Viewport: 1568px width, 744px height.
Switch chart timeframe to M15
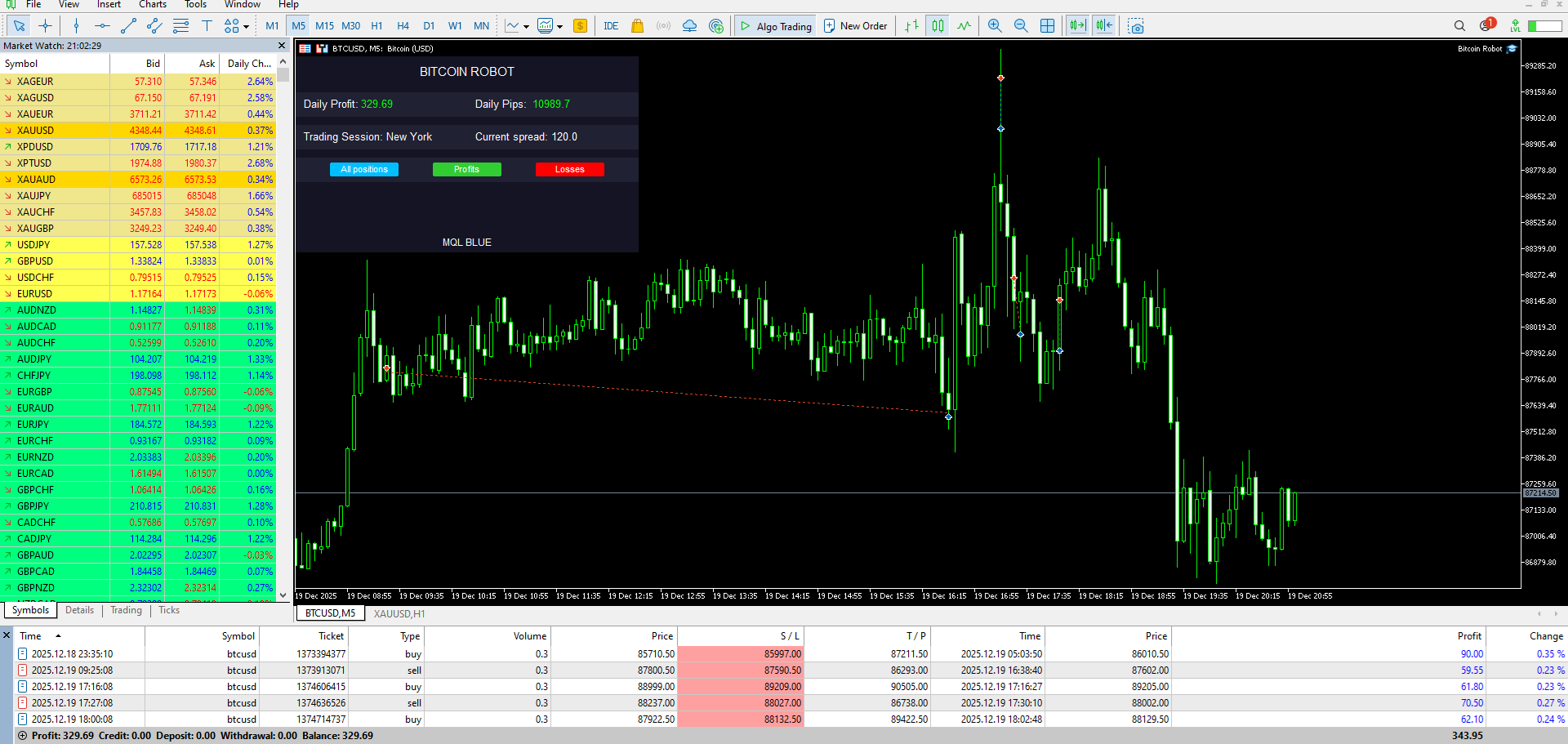[x=325, y=26]
